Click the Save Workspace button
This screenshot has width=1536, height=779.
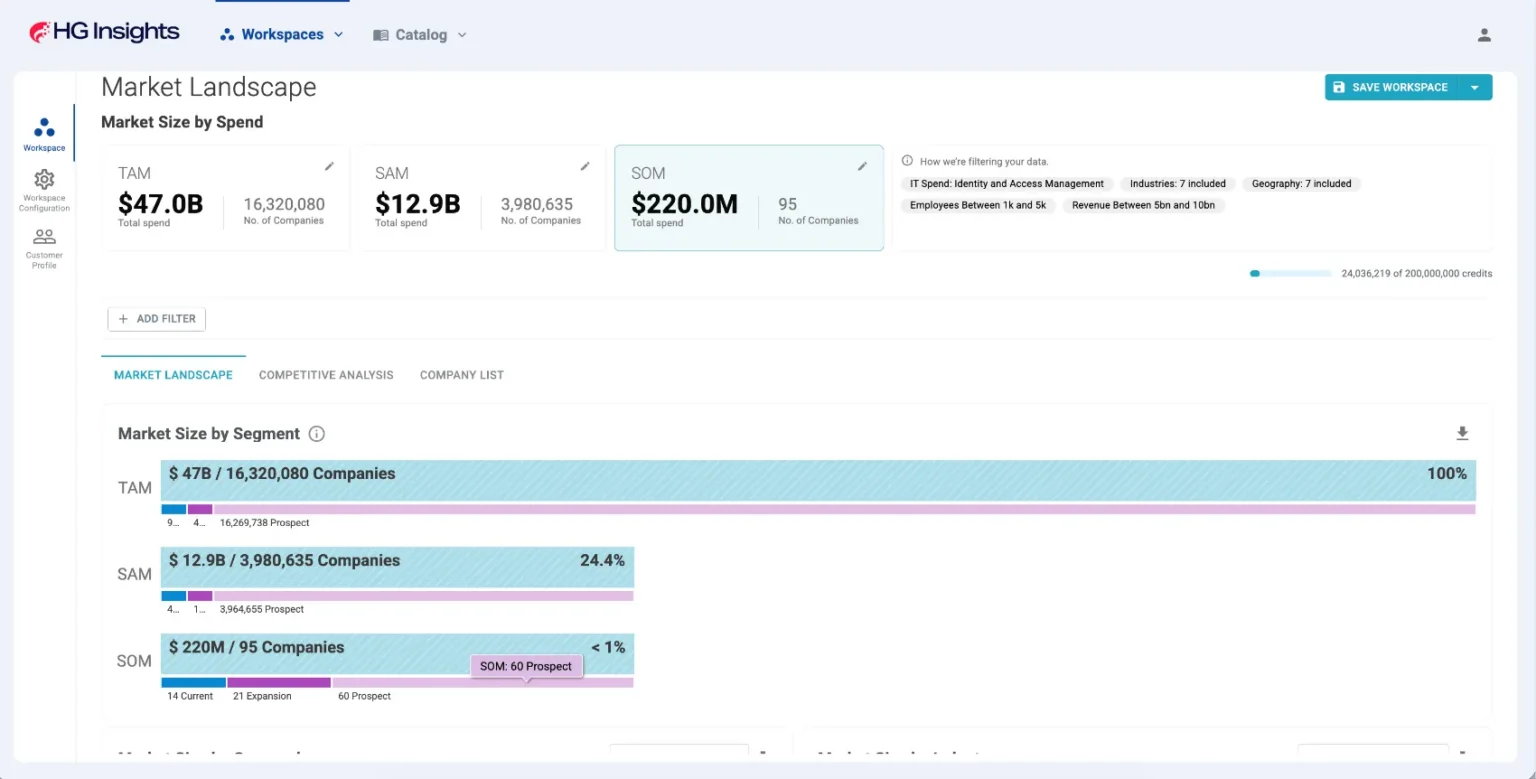1391,87
